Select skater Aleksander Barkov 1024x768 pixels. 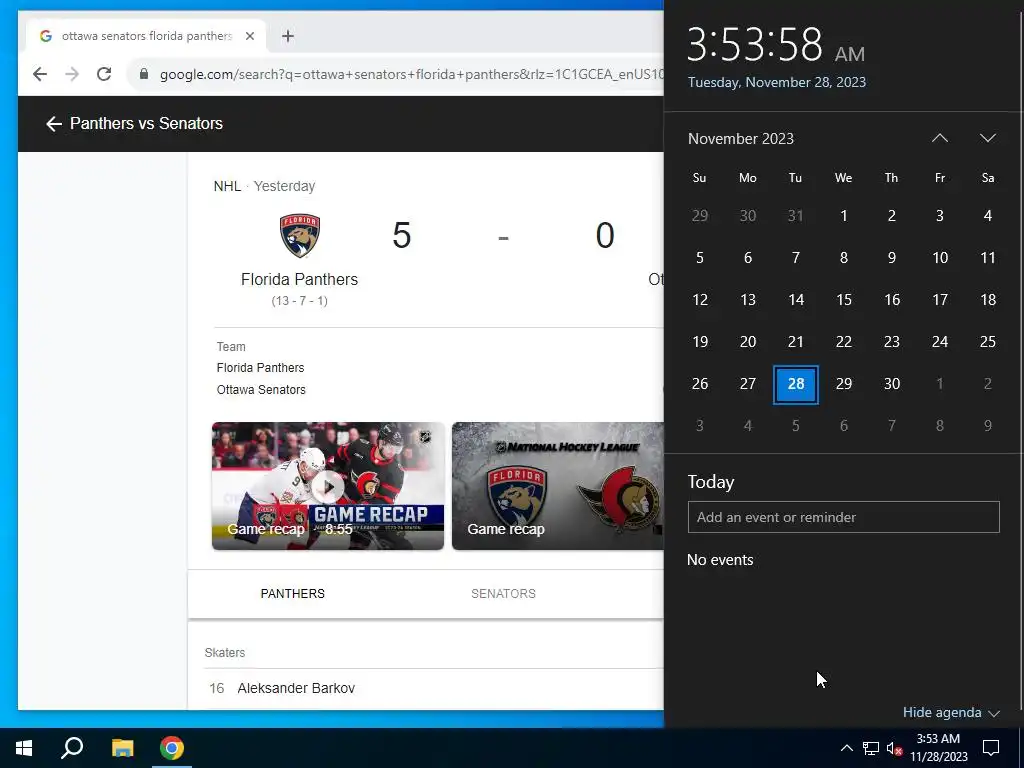(x=296, y=688)
